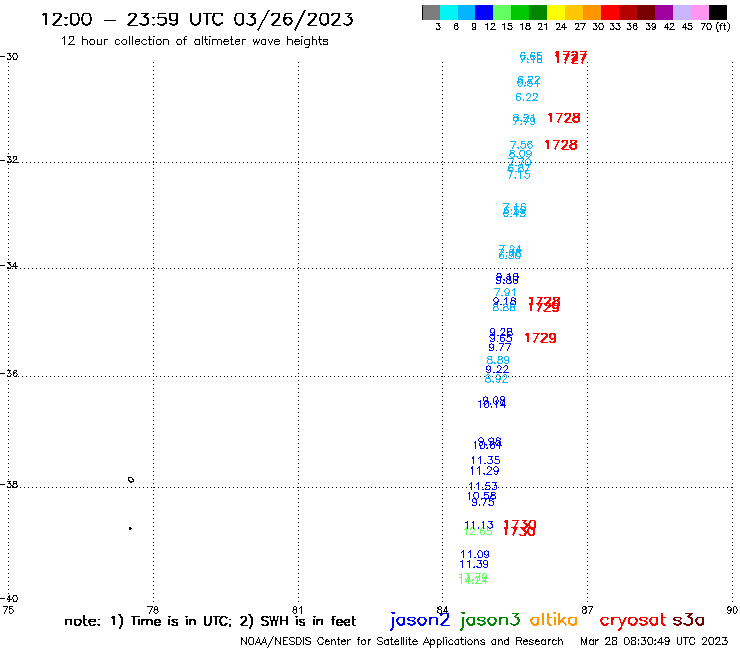Click the 's3a' legend label
Image resolution: width=740 pixels, height=650 pixels.
pyautogui.click(x=688, y=620)
